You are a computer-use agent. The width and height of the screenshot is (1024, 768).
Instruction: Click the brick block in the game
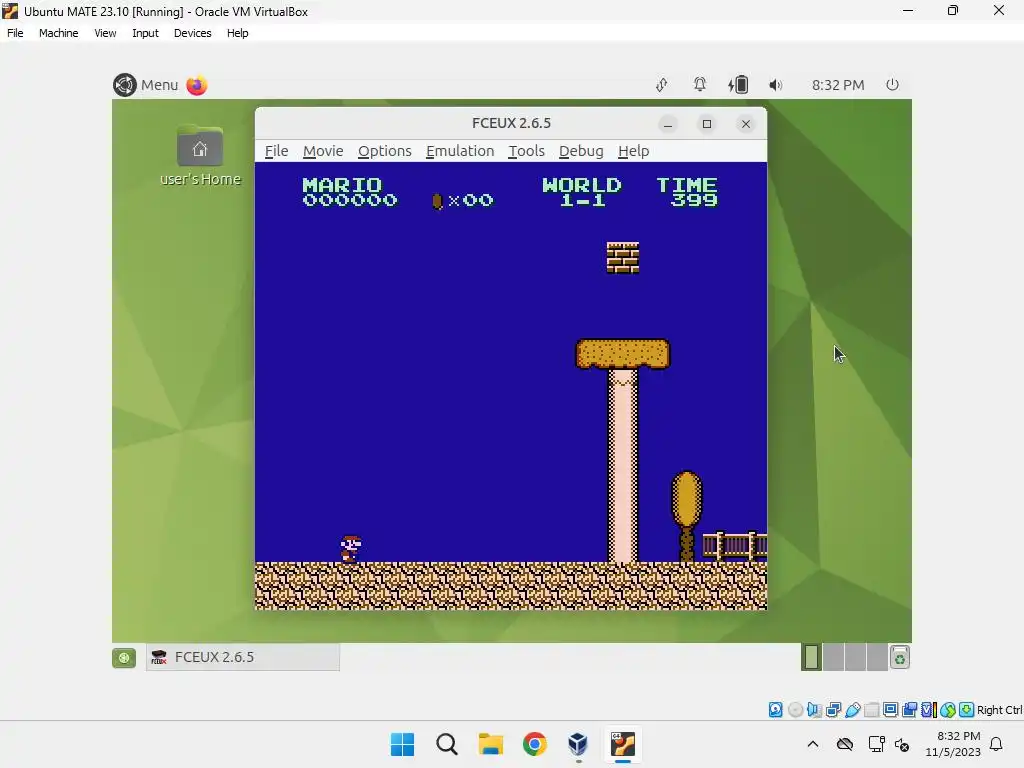pos(622,257)
